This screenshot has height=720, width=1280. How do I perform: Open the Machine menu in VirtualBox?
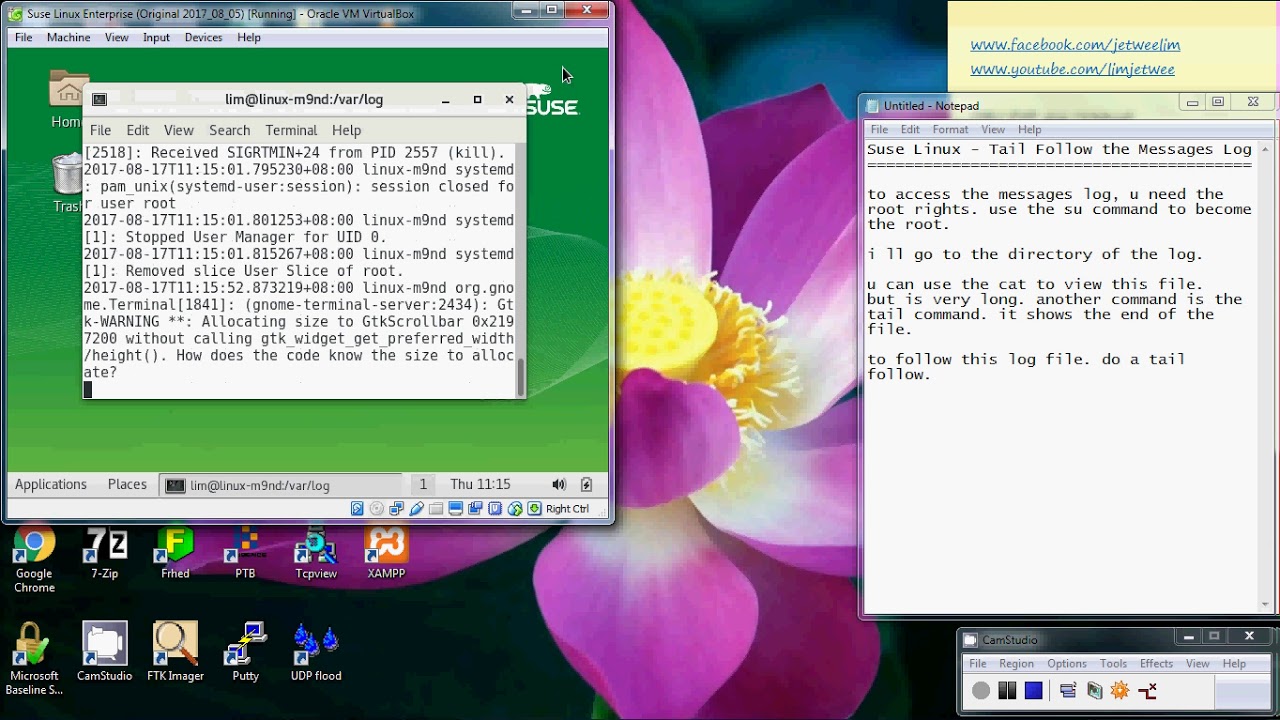(x=69, y=37)
